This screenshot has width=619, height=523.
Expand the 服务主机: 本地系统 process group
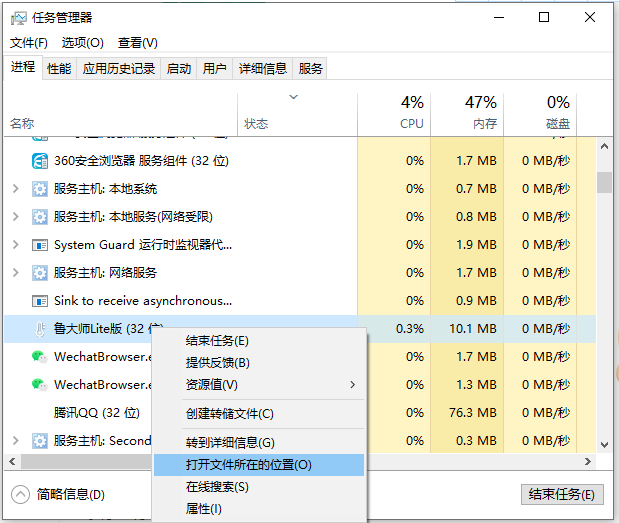(15, 188)
